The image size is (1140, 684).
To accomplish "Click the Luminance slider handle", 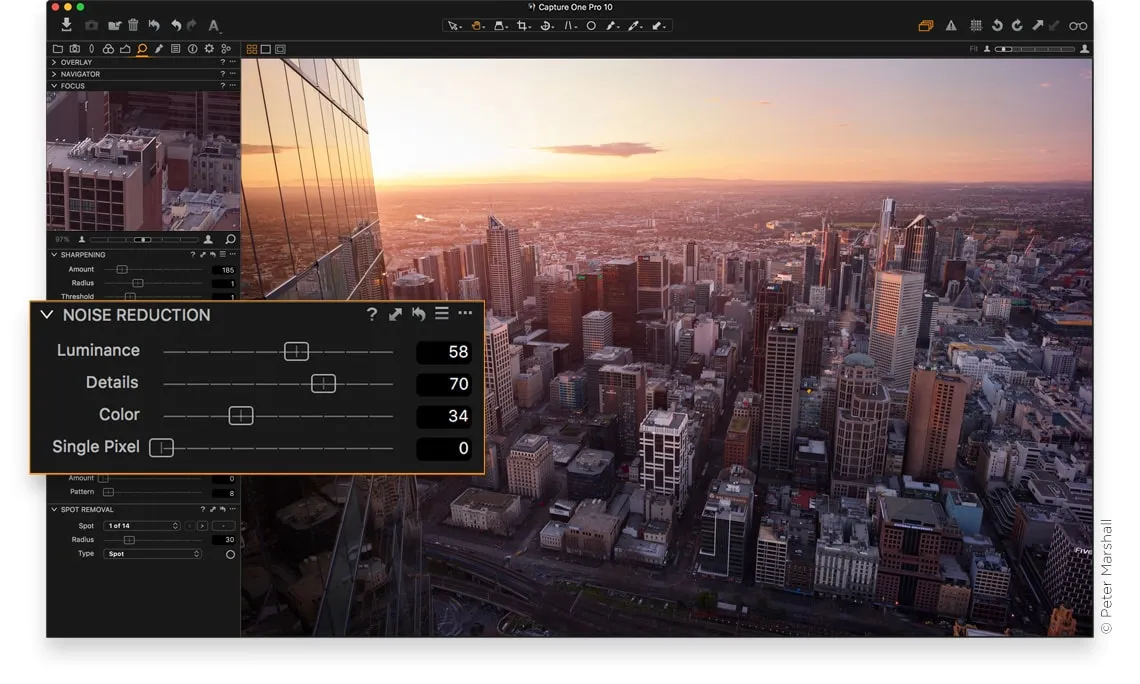I will [x=296, y=351].
